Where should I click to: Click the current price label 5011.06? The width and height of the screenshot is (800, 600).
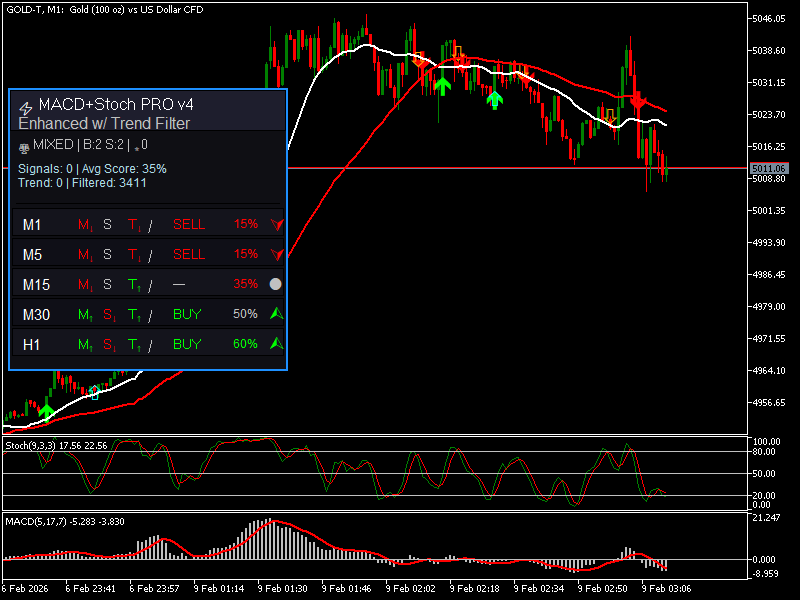[769, 168]
